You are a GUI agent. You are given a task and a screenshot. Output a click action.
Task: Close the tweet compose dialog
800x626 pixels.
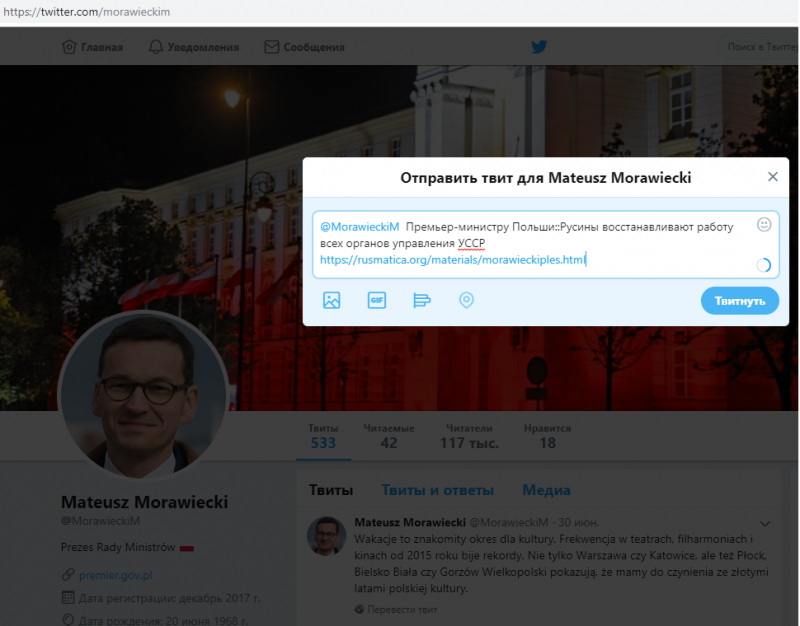(773, 177)
